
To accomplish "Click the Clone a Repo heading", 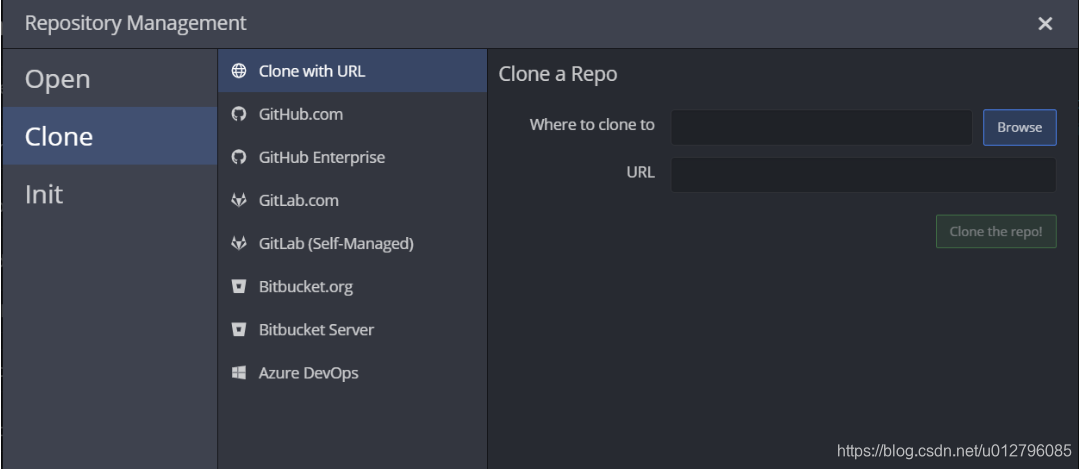I will tap(558, 74).
